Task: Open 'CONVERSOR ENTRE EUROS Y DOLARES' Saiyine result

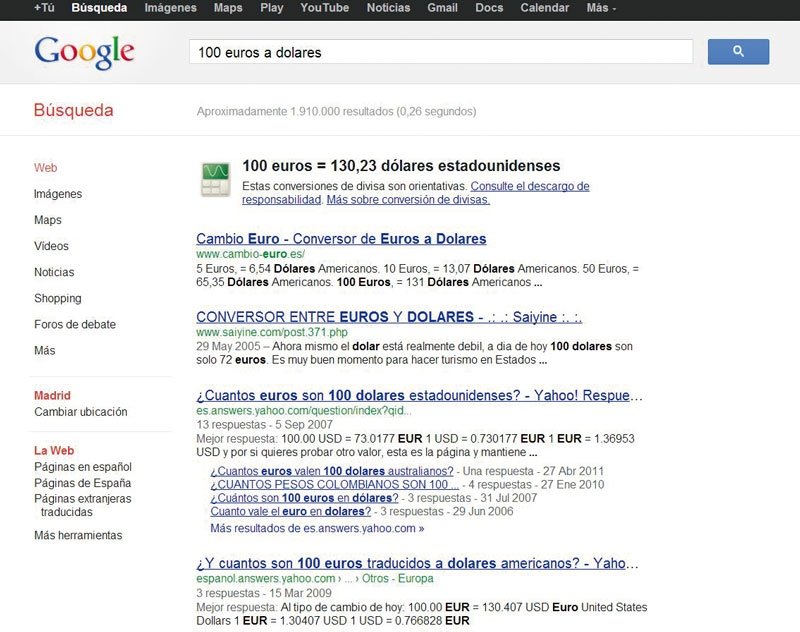Action: pos(389,317)
